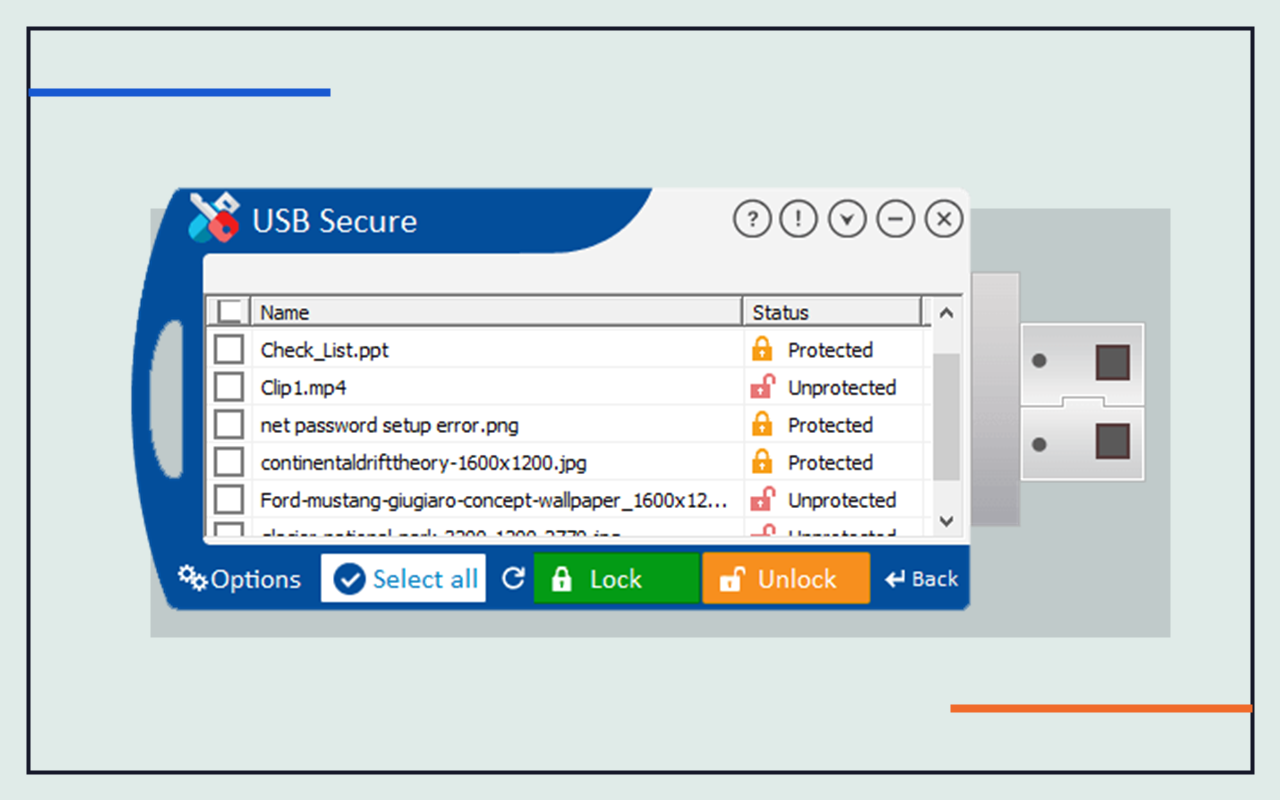Mark the continentaldrifttheory-1600x1200.jpg checkbox

tap(229, 462)
